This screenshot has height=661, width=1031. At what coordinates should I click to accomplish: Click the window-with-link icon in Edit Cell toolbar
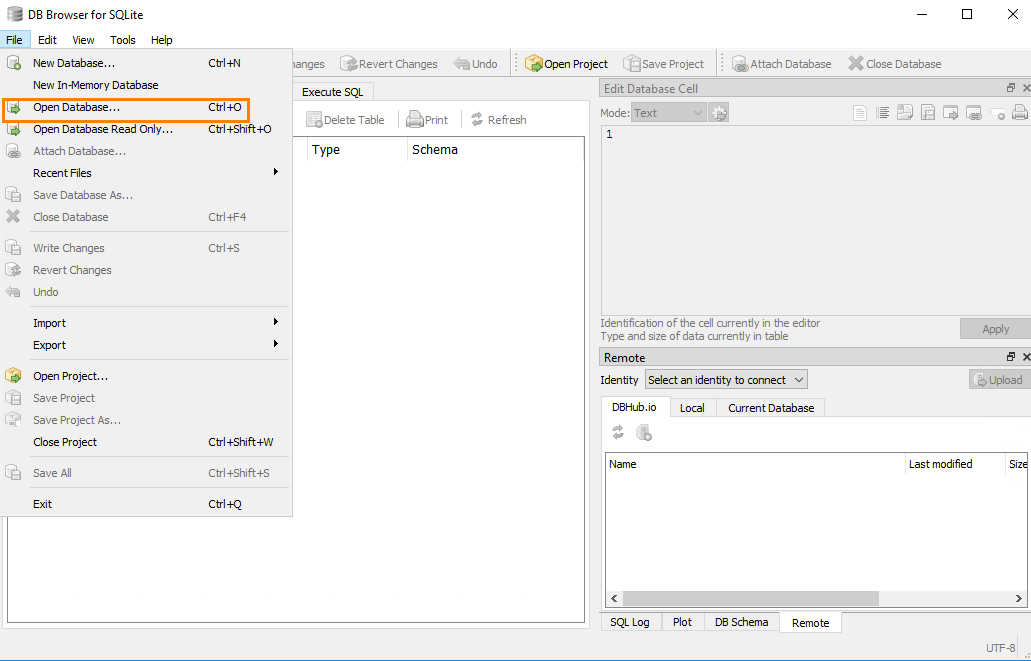coord(974,113)
